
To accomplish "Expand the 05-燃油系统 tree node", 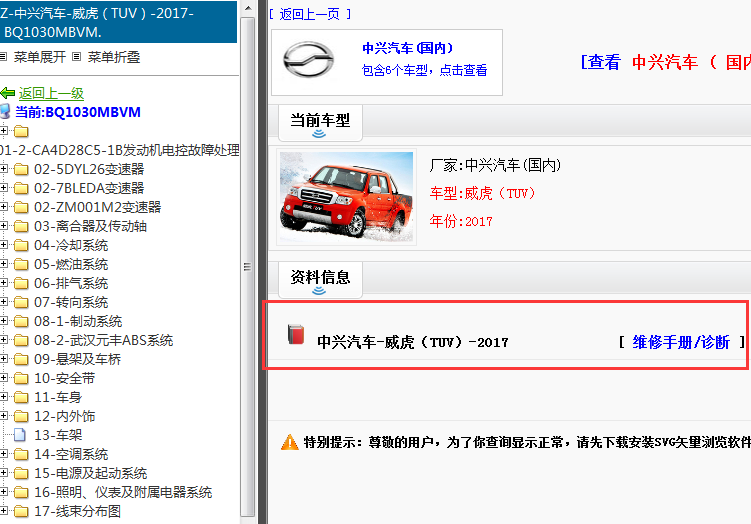I will coord(3,264).
